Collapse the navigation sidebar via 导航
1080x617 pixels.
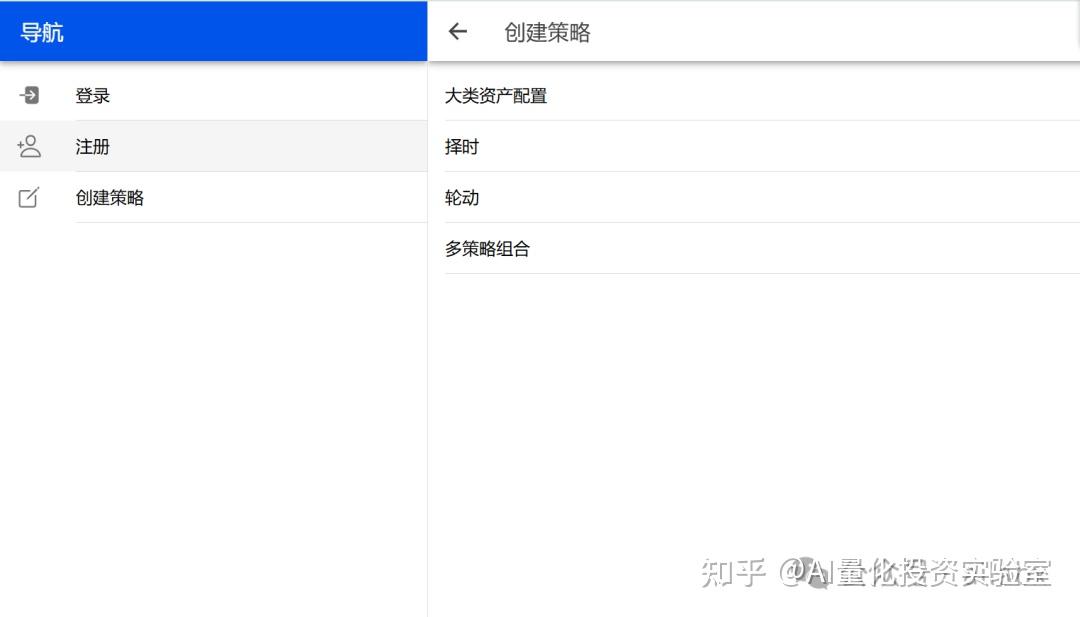point(40,31)
